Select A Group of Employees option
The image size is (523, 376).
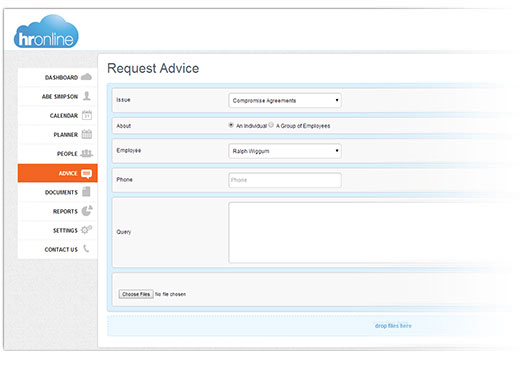[x=271, y=125]
